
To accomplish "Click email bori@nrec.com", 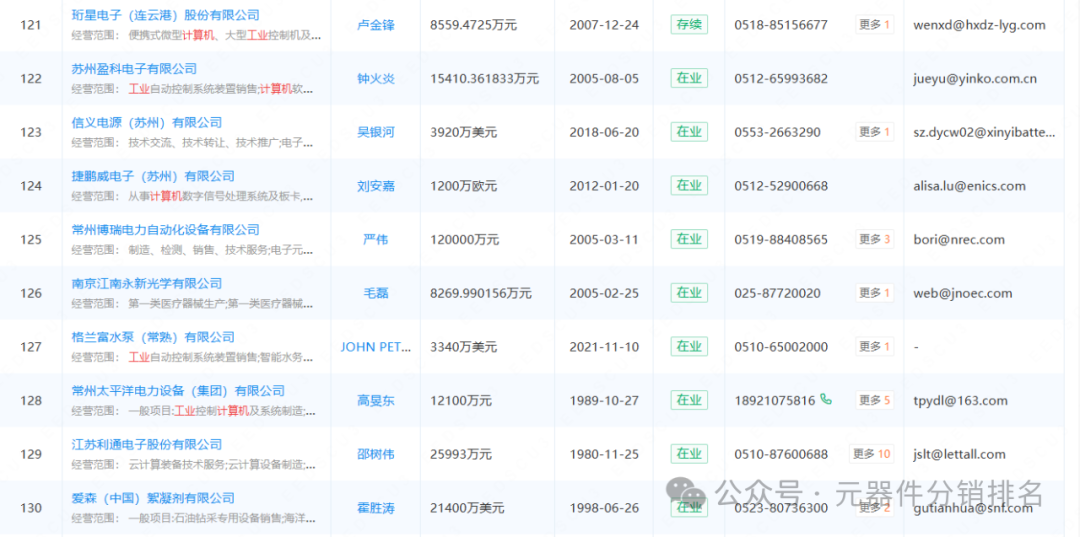I will pyautogui.click(x=959, y=240).
